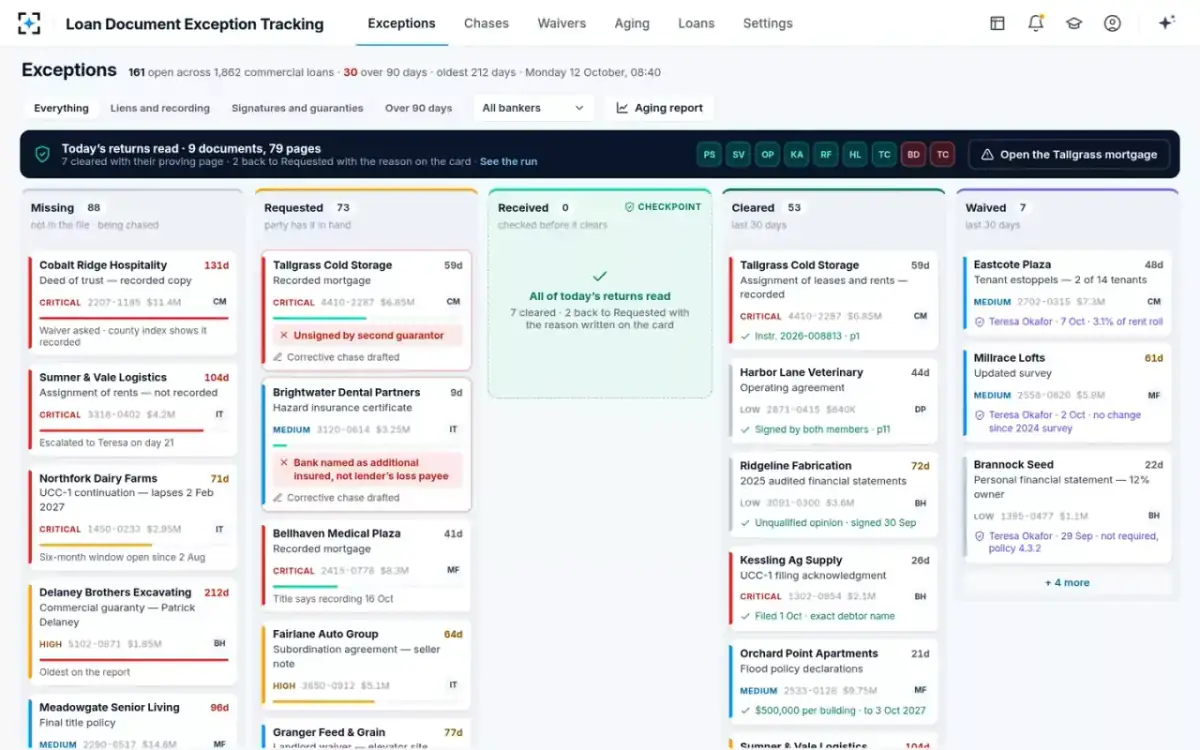Screen dimensions: 1200x750
Task: Click the SV document badge
Action: pyautogui.click(x=738, y=155)
